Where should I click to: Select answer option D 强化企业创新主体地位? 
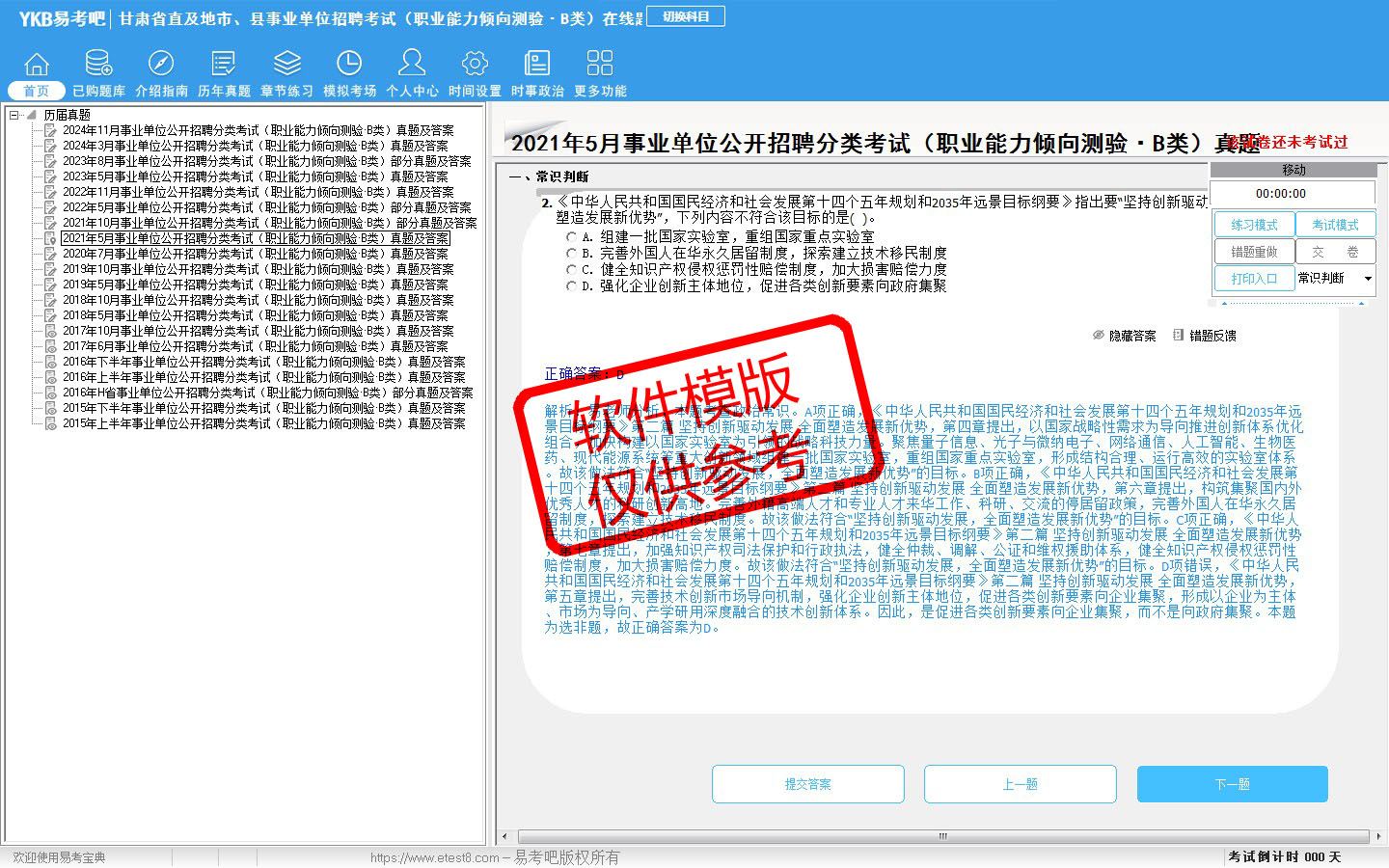click(x=571, y=285)
